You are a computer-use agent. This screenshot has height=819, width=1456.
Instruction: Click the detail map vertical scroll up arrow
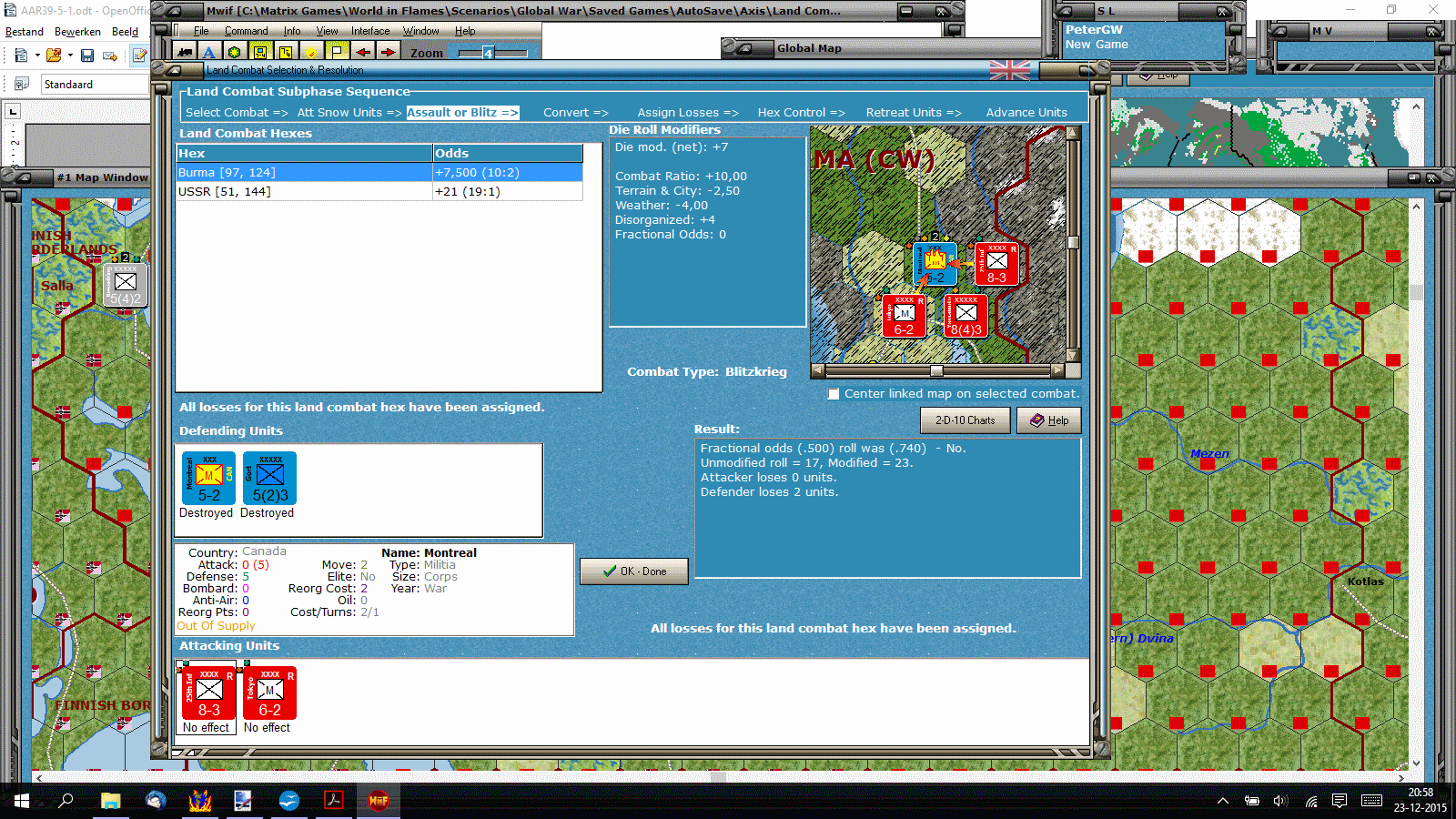(x=1073, y=133)
